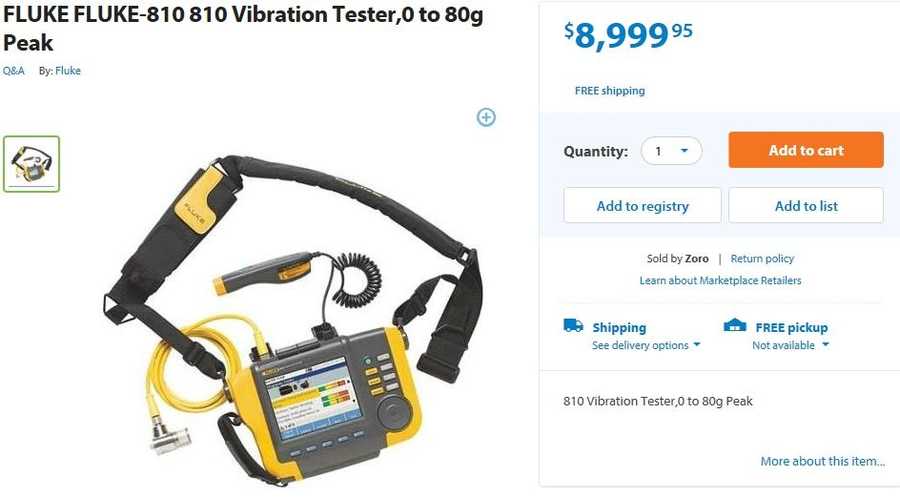Open the Fluke brand link
The width and height of the screenshot is (900, 497).
[x=68, y=71]
